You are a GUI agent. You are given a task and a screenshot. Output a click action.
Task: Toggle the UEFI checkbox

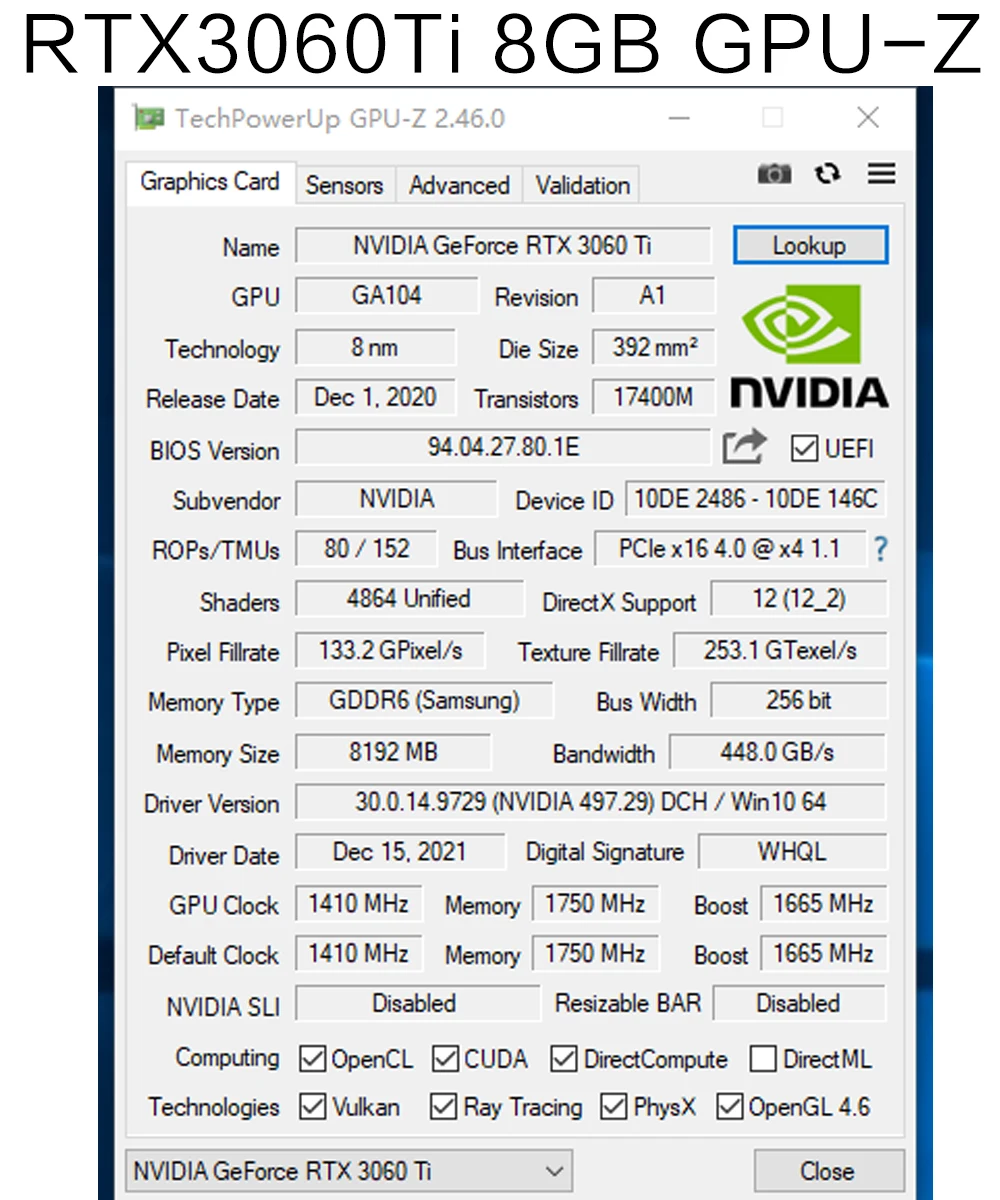(x=804, y=448)
